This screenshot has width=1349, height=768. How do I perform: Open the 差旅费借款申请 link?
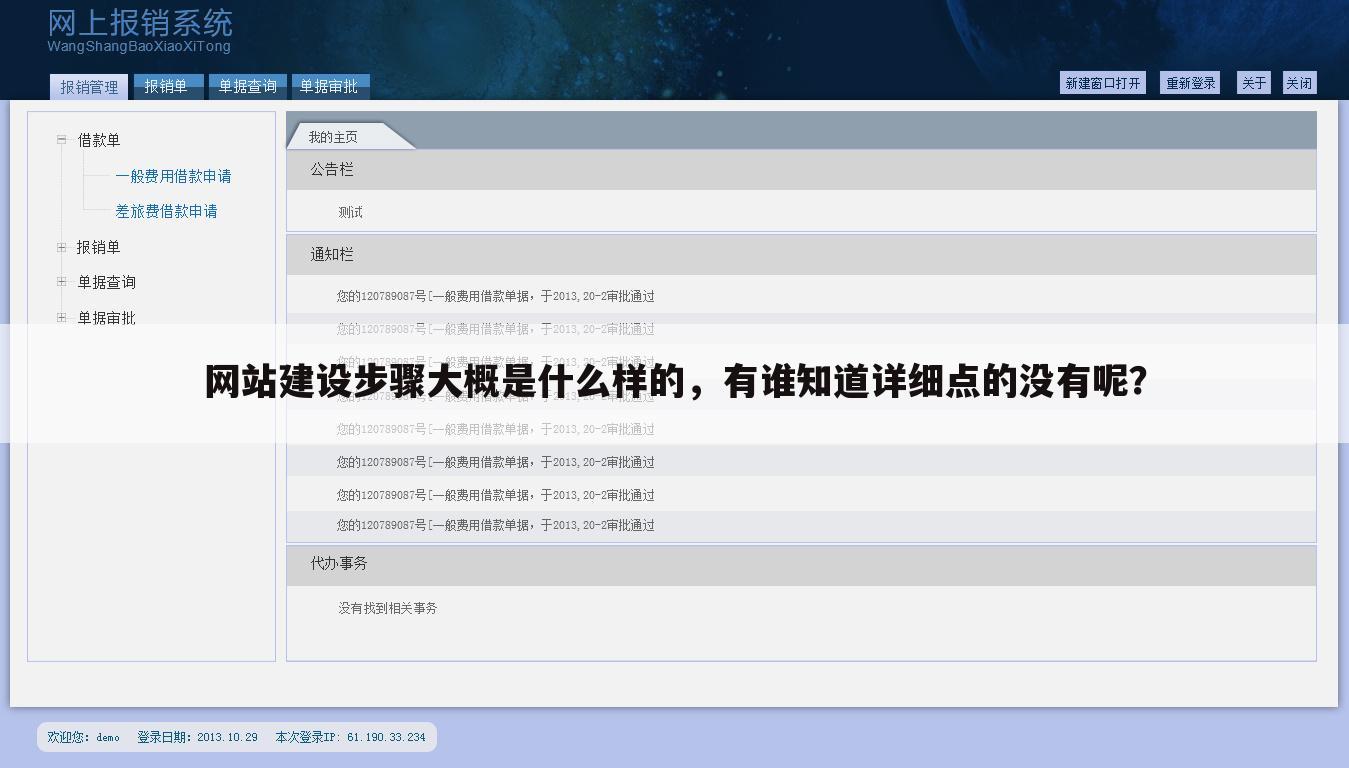166,211
